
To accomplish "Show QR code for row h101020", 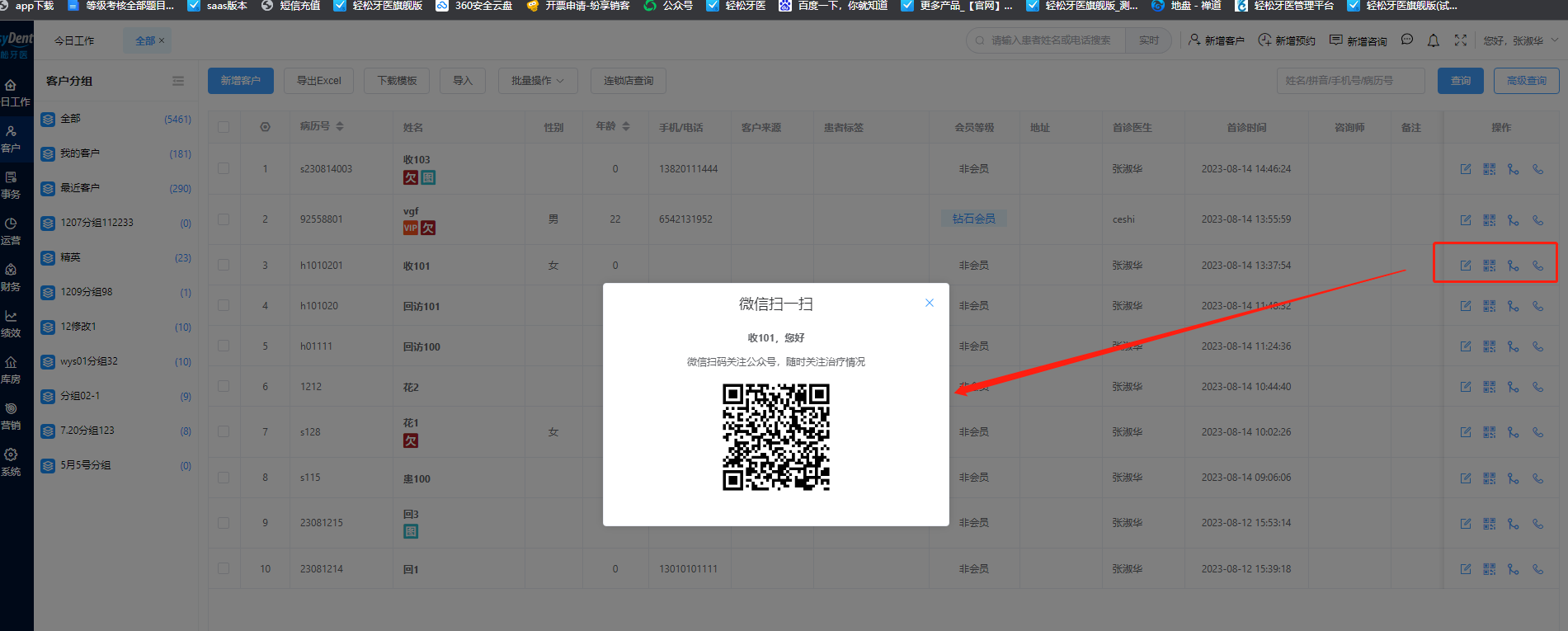I will 1489,306.
